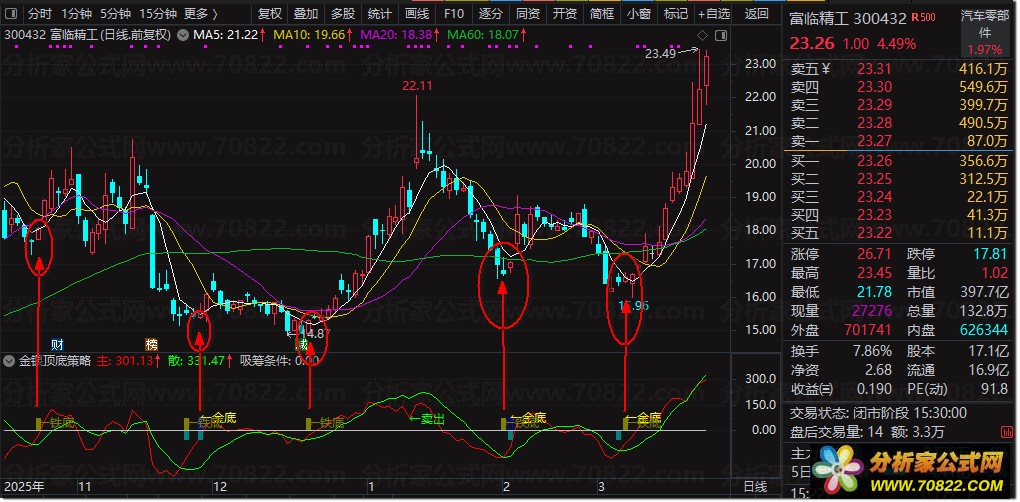1020x502 pixels.
Task: Switch to 分时 intraday view
Action: (x=40, y=14)
